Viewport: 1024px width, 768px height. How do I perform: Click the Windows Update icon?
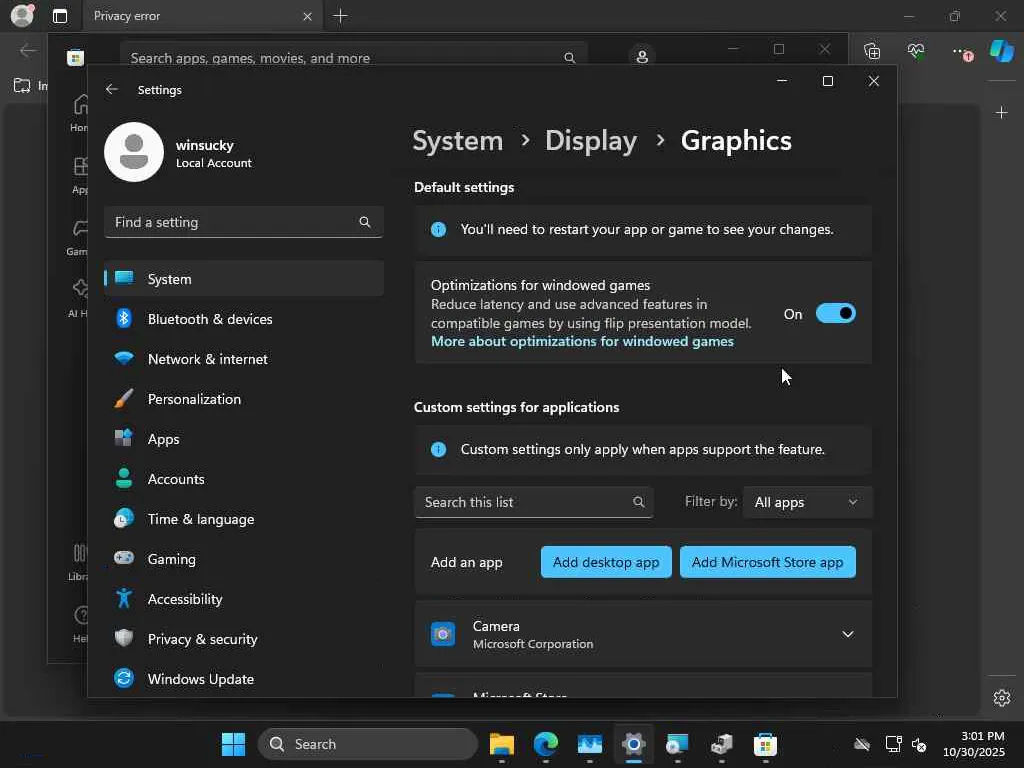[x=124, y=679]
